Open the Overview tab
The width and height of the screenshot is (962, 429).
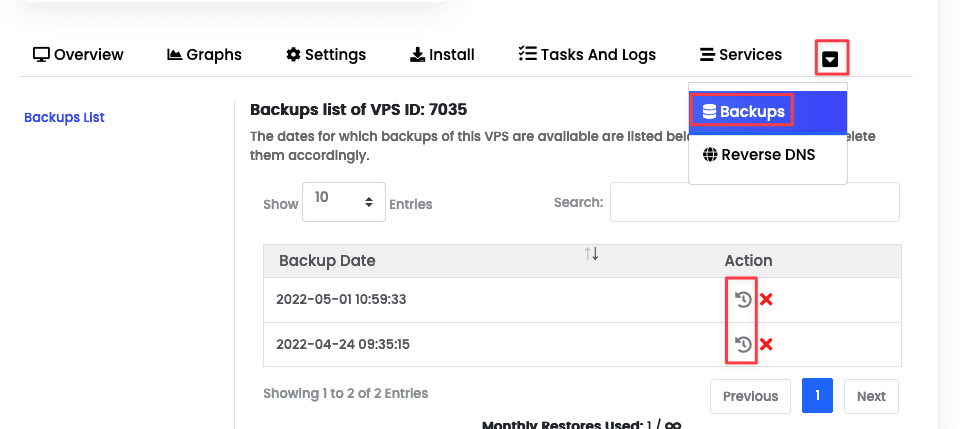(78, 55)
